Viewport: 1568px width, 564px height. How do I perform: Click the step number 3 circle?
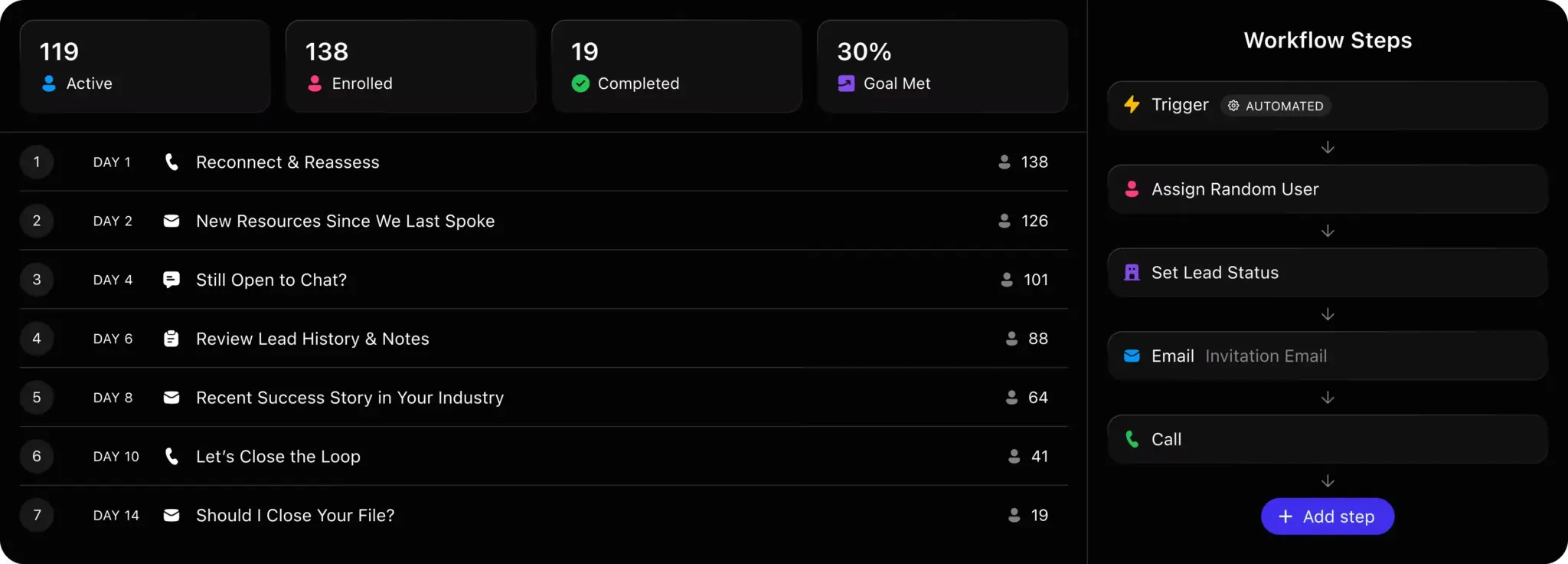tap(37, 280)
